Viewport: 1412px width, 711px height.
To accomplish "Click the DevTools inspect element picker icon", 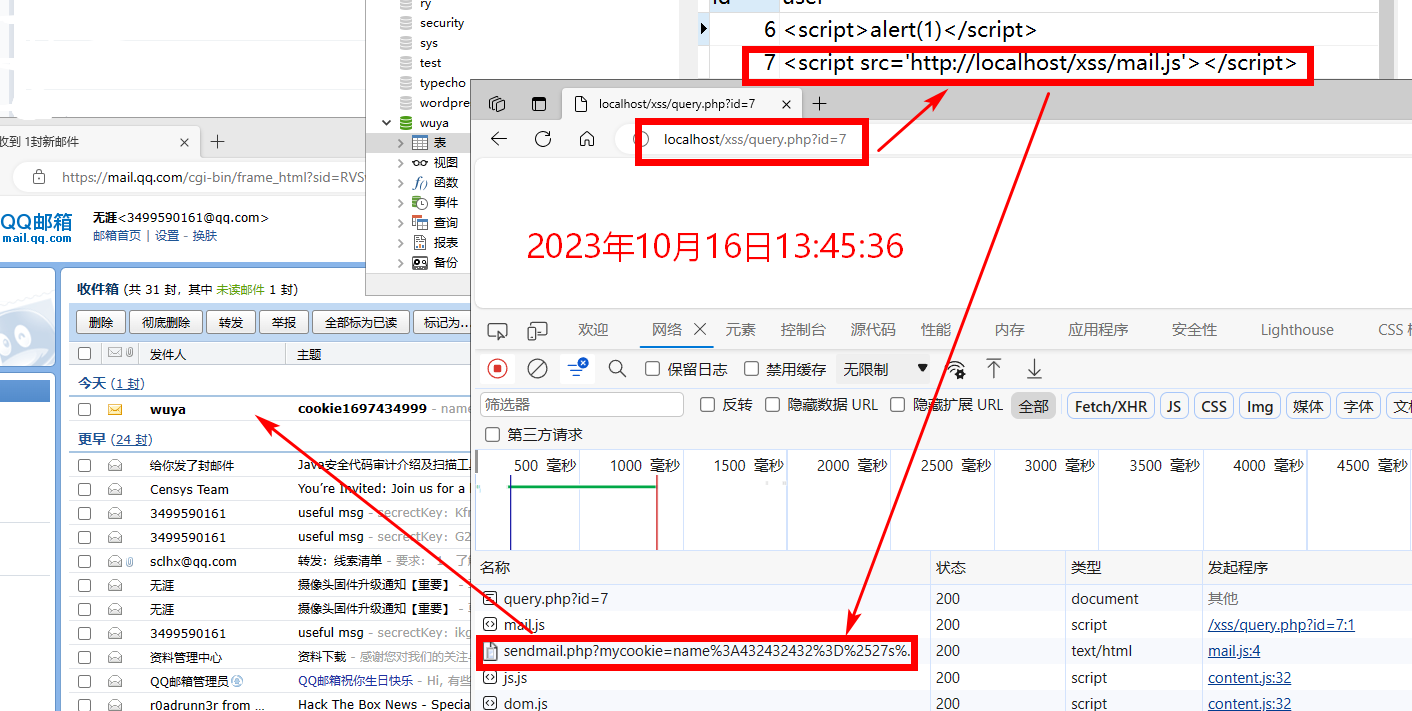I will (497, 330).
